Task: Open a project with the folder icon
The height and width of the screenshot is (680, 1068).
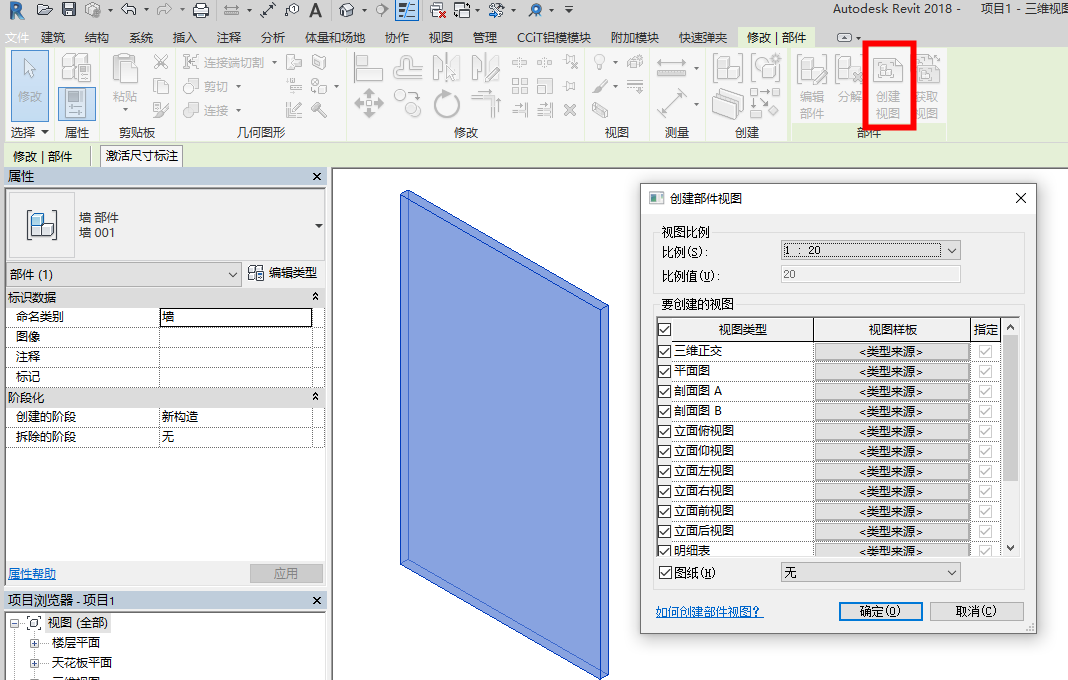Action: 45,10
